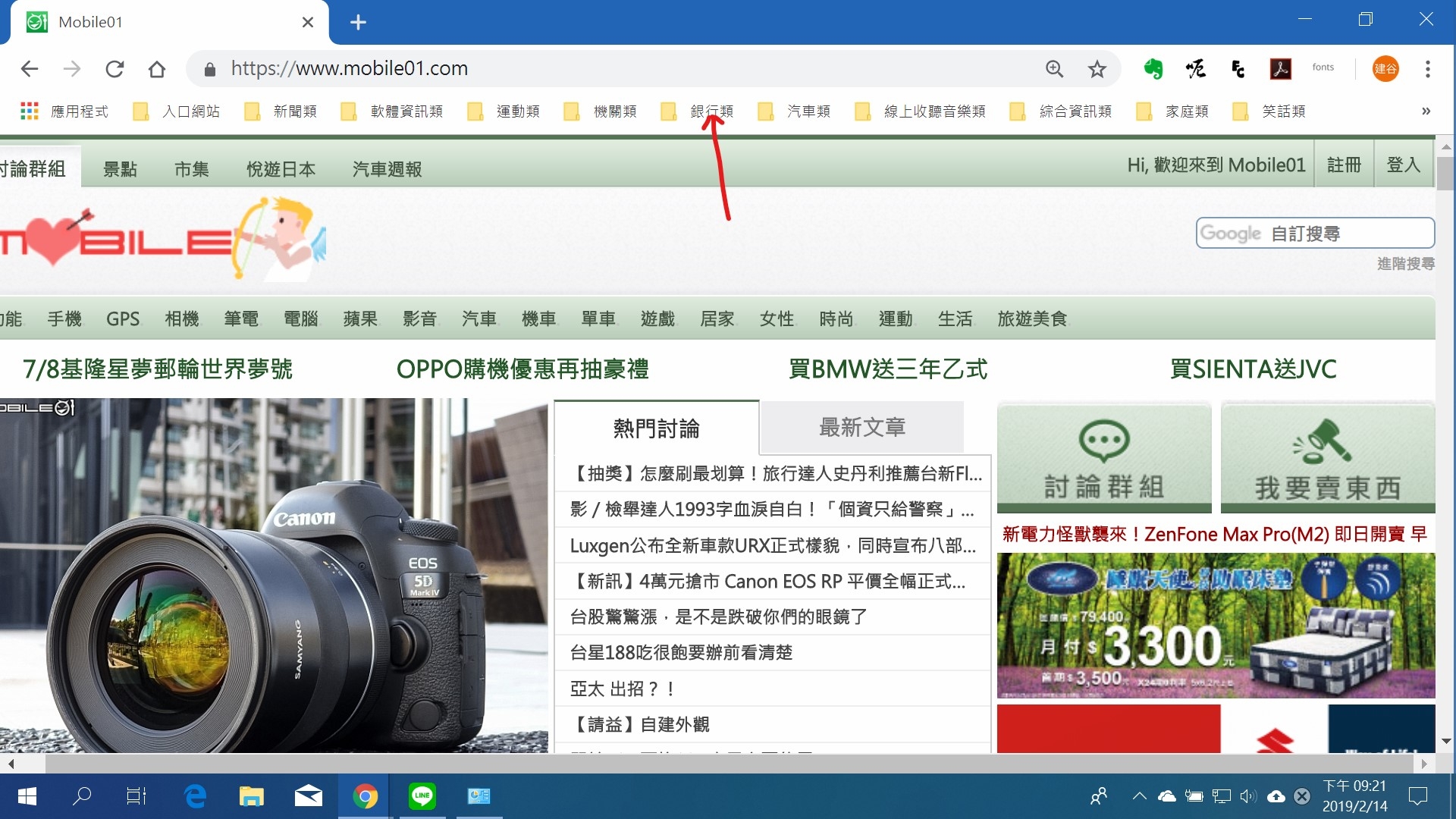Image resolution: width=1456 pixels, height=819 pixels.
Task: Open the 線上收聽音樂類 bookmark folder
Action: click(x=920, y=111)
